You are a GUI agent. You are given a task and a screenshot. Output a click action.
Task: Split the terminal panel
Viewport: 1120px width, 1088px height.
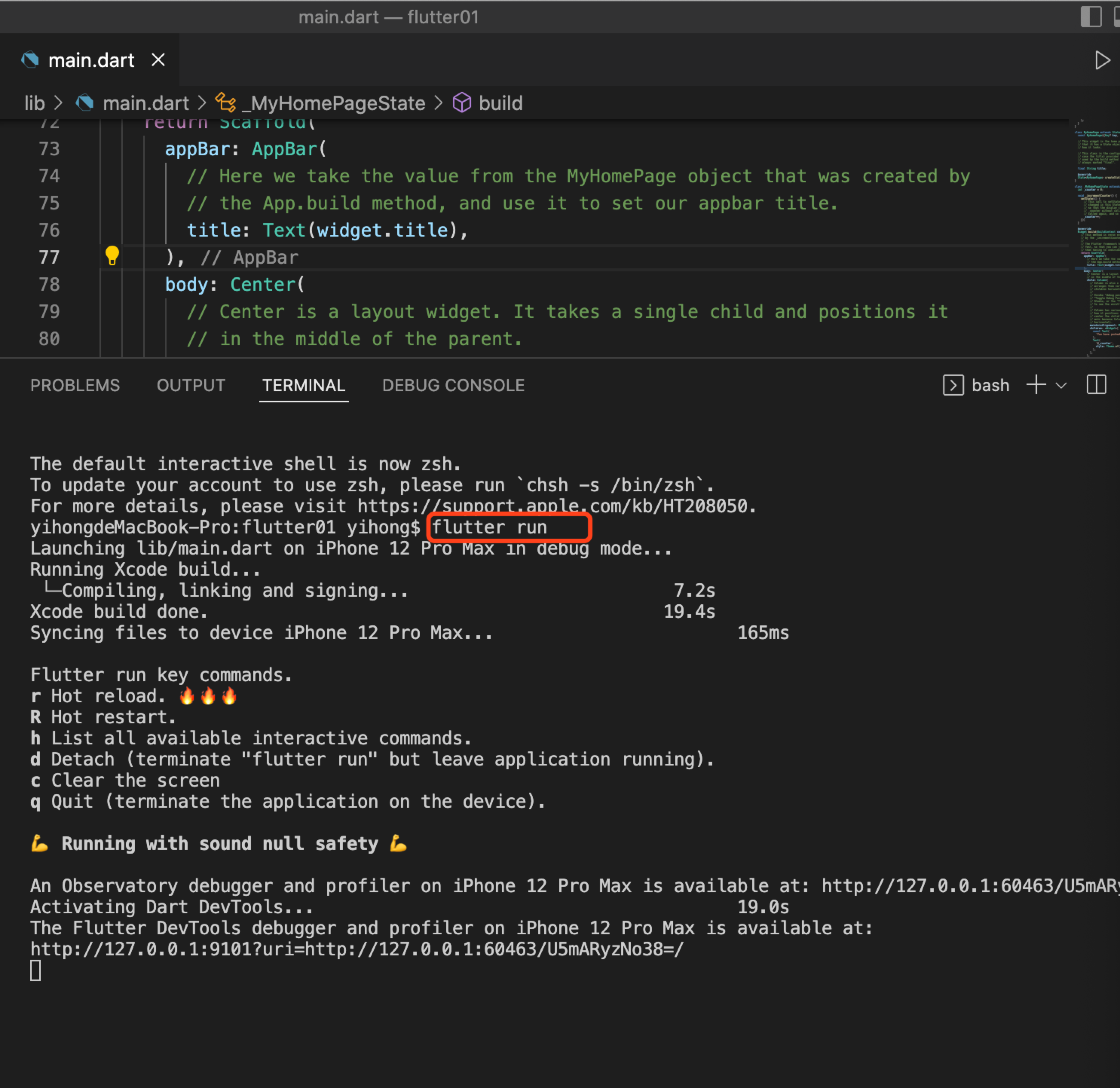pyautogui.click(x=1096, y=385)
